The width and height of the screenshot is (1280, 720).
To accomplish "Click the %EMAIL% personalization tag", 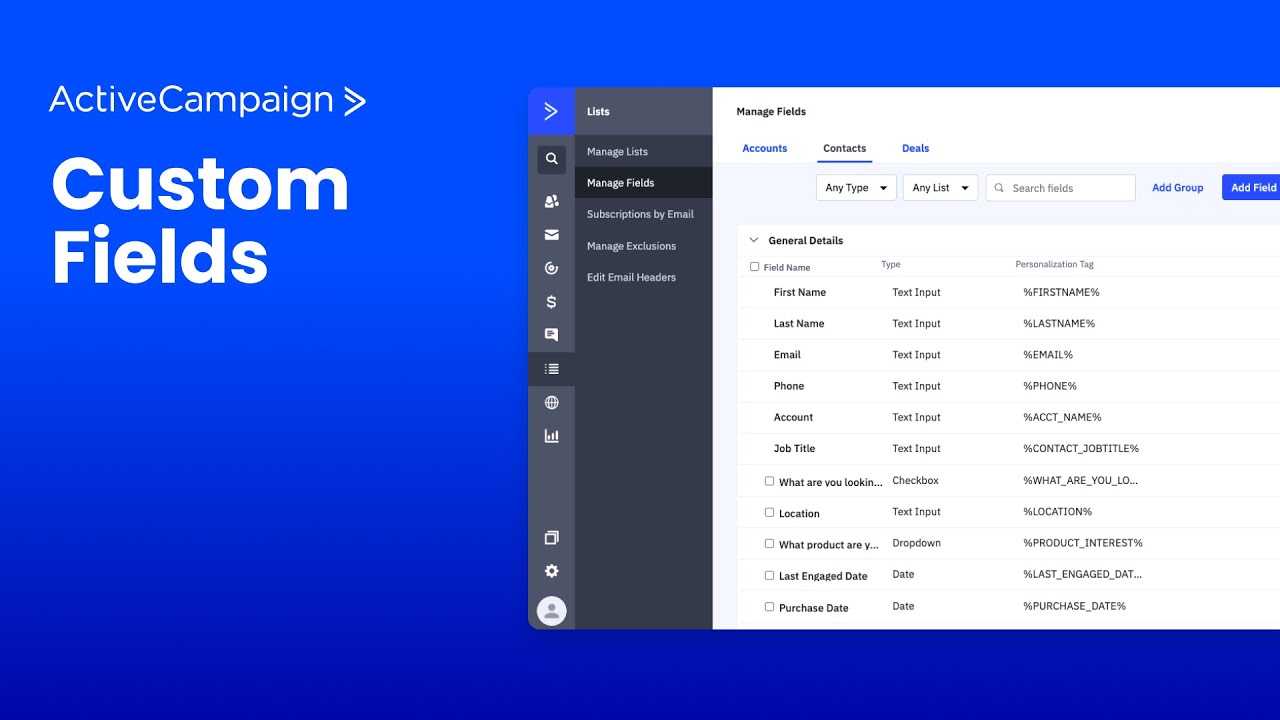I will 1048,355.
